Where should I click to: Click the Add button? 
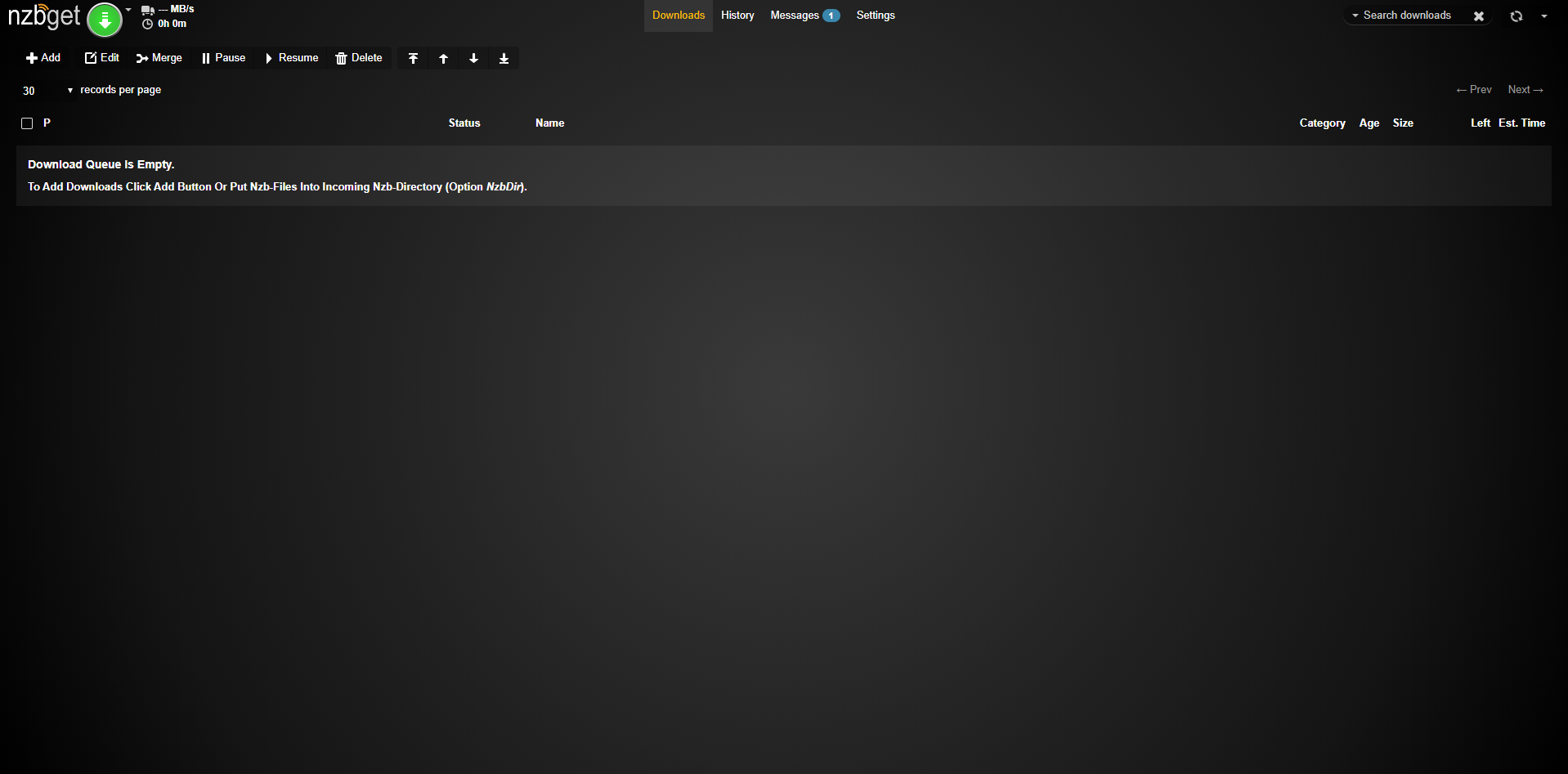(x=43, y=58)
